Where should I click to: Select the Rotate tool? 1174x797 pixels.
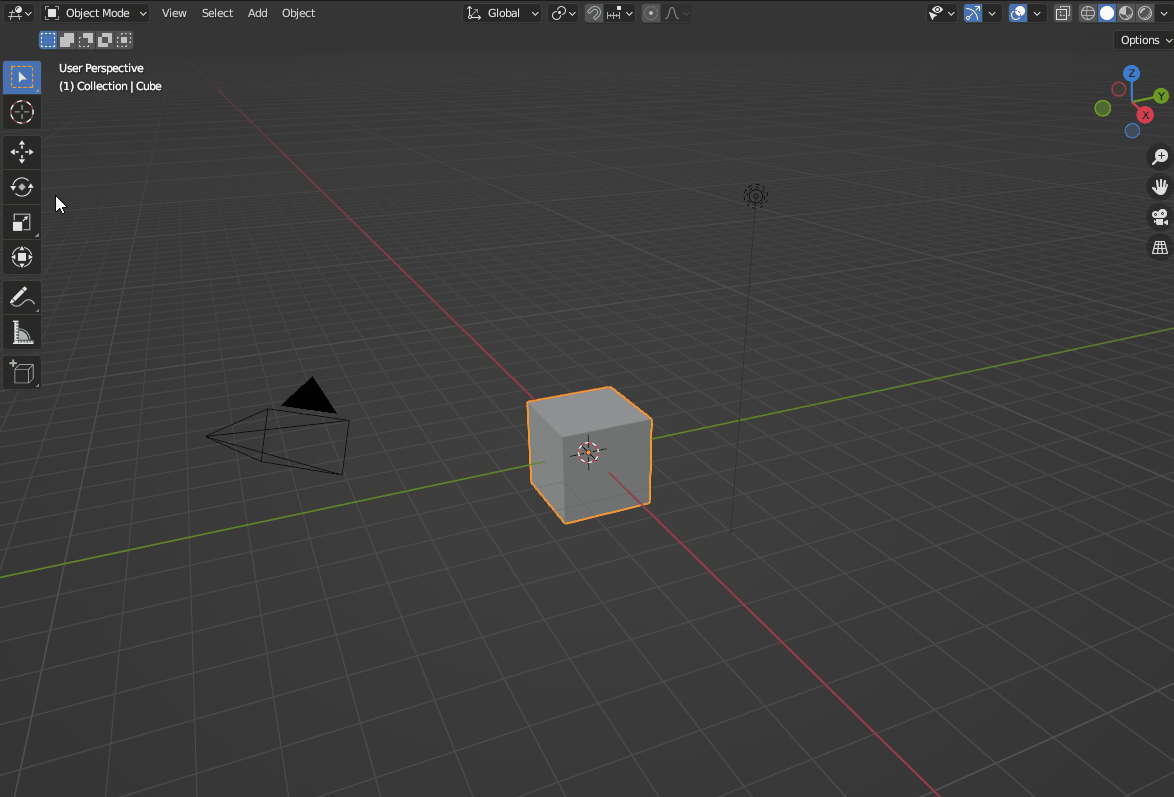[22, 187]
